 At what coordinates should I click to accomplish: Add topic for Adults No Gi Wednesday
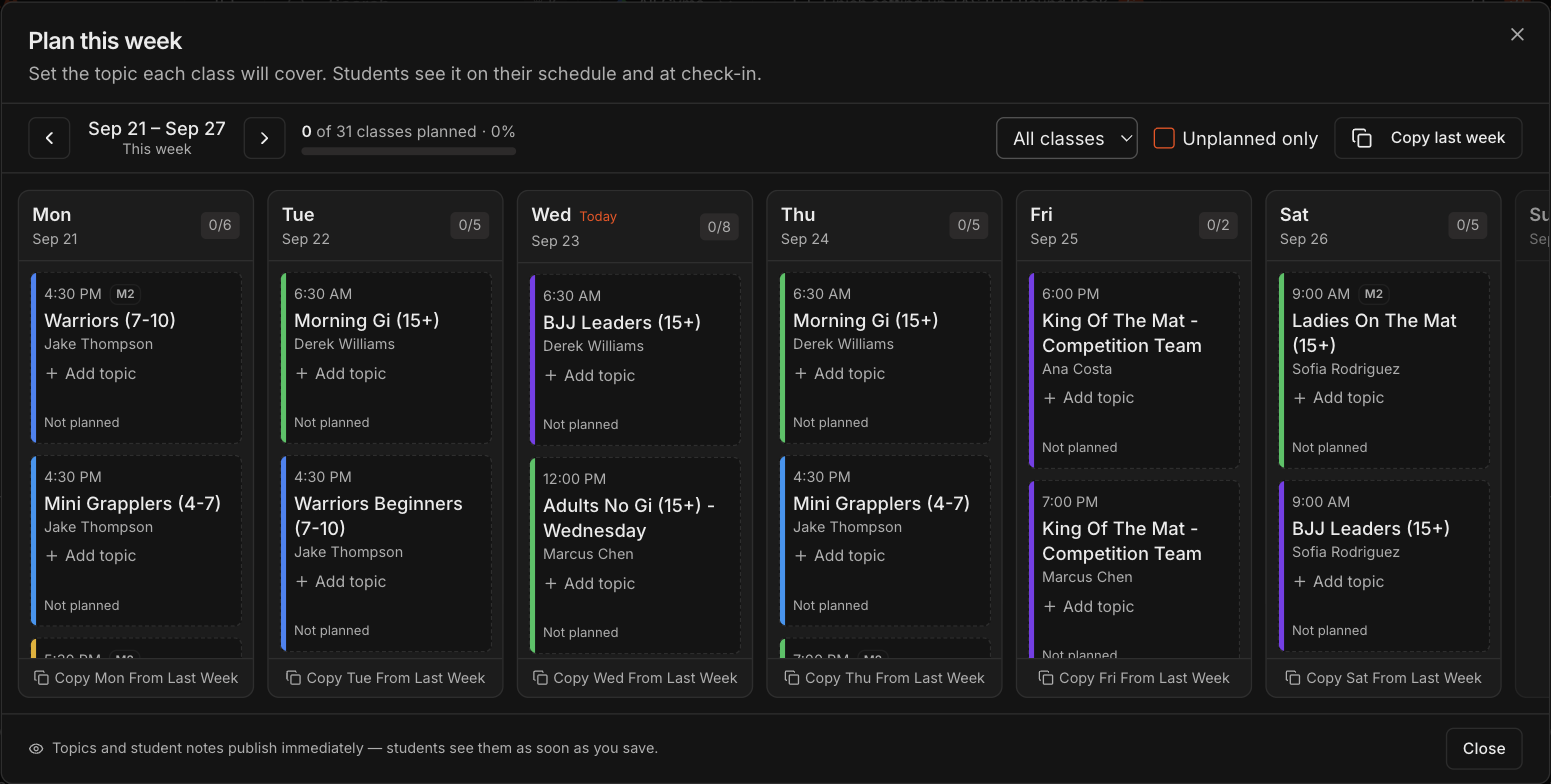pos(589,583)
